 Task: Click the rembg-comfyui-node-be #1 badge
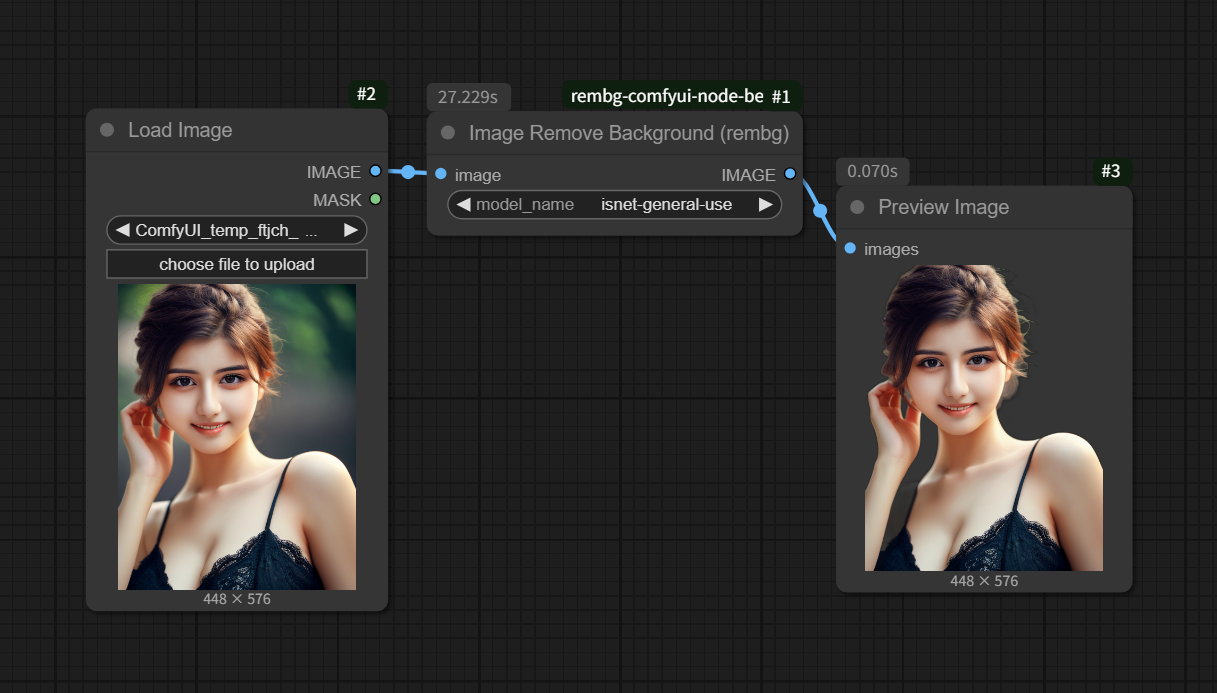pos(680,96)
